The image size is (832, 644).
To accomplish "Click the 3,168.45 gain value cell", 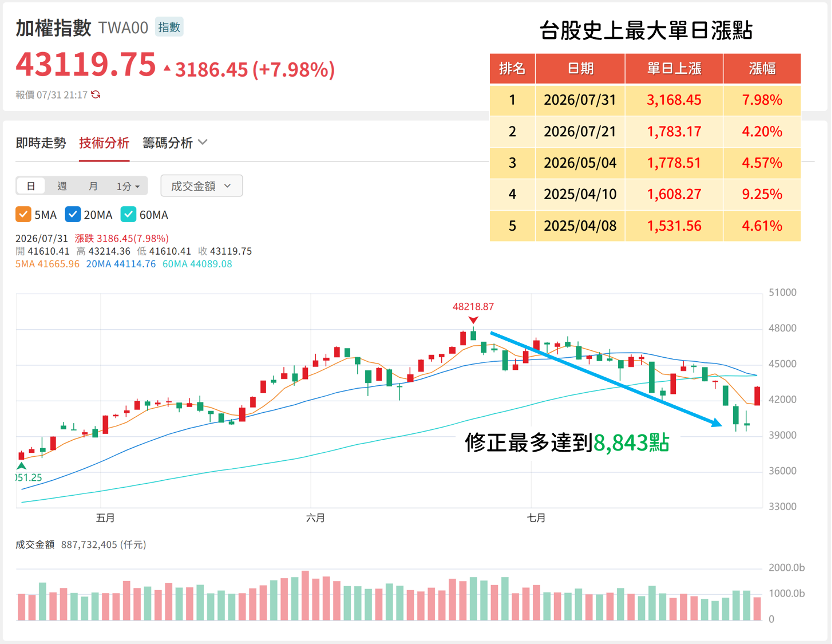I will 674,100.
